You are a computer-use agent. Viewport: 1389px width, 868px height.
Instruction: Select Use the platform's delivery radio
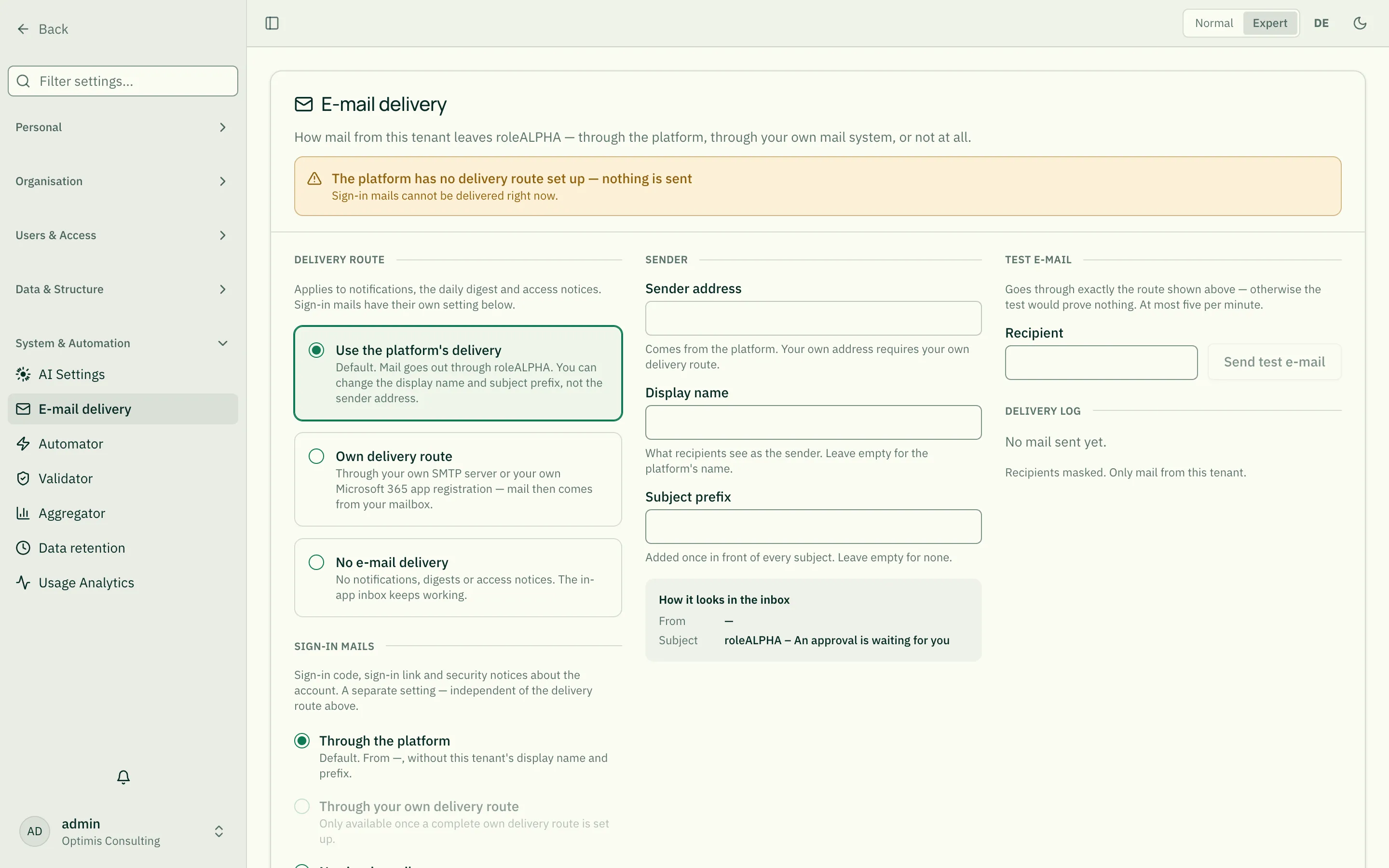tap(316, 350)
